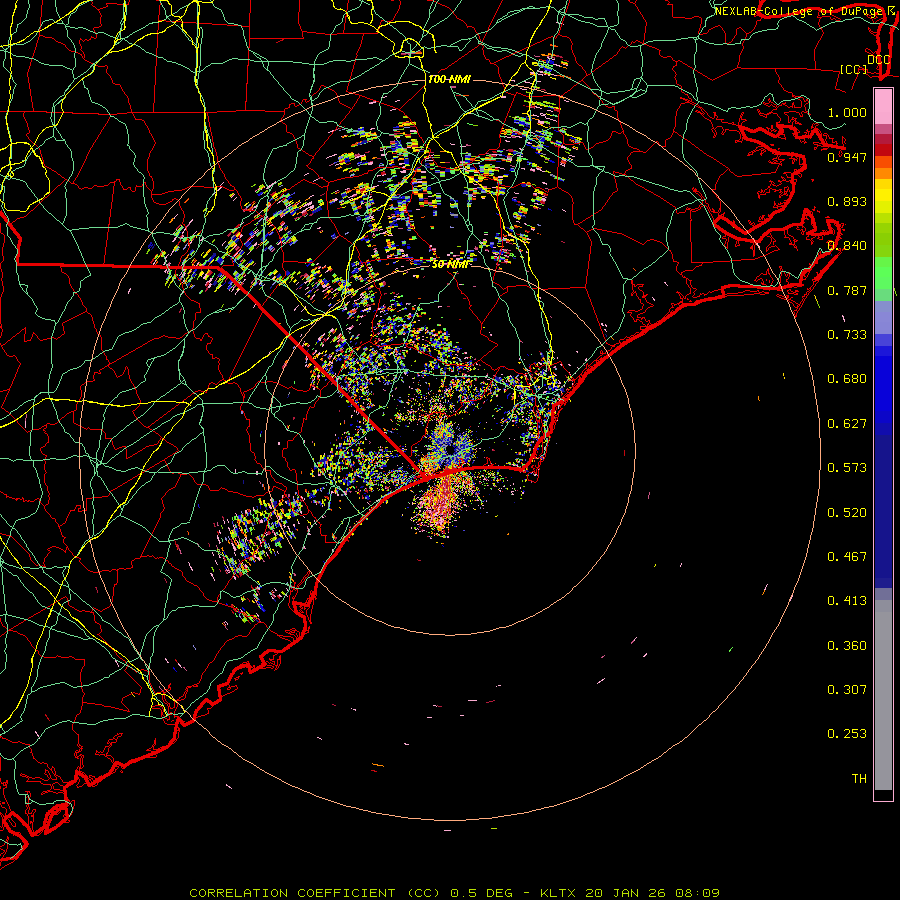Image resolution: width=900 pixels, height=900 pixels.
Task: Click the 0.733 colorbar value
Action: [x=847, y=334]
